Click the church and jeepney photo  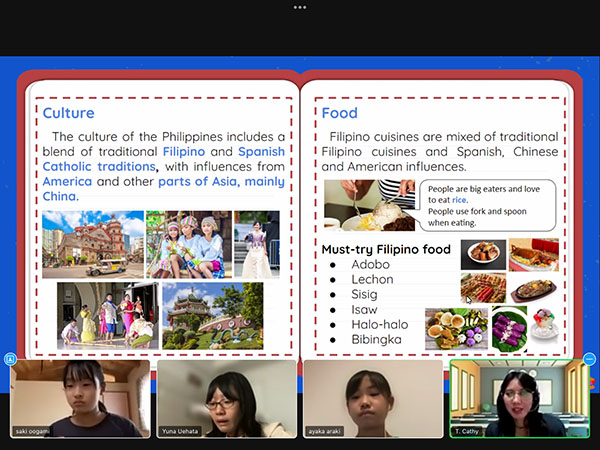click(93, 243)
